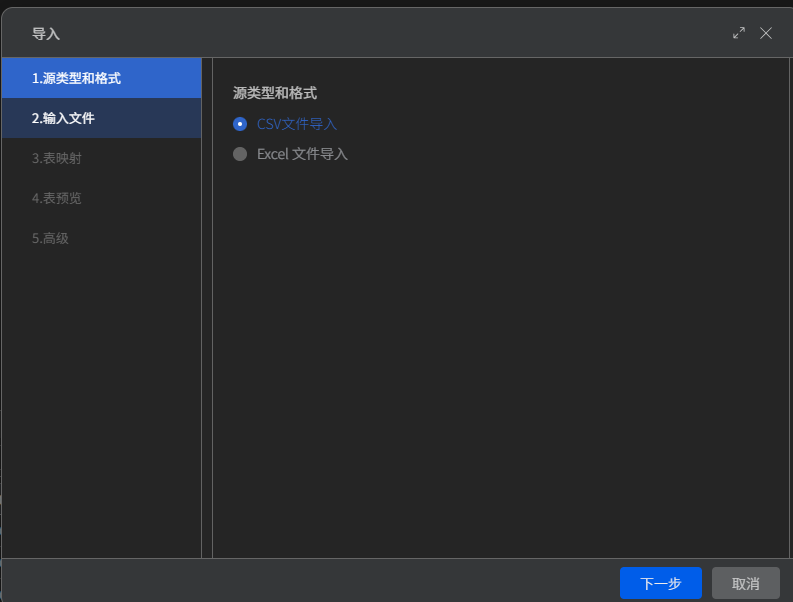Click empty sidebar area below 5.高级

102,405
